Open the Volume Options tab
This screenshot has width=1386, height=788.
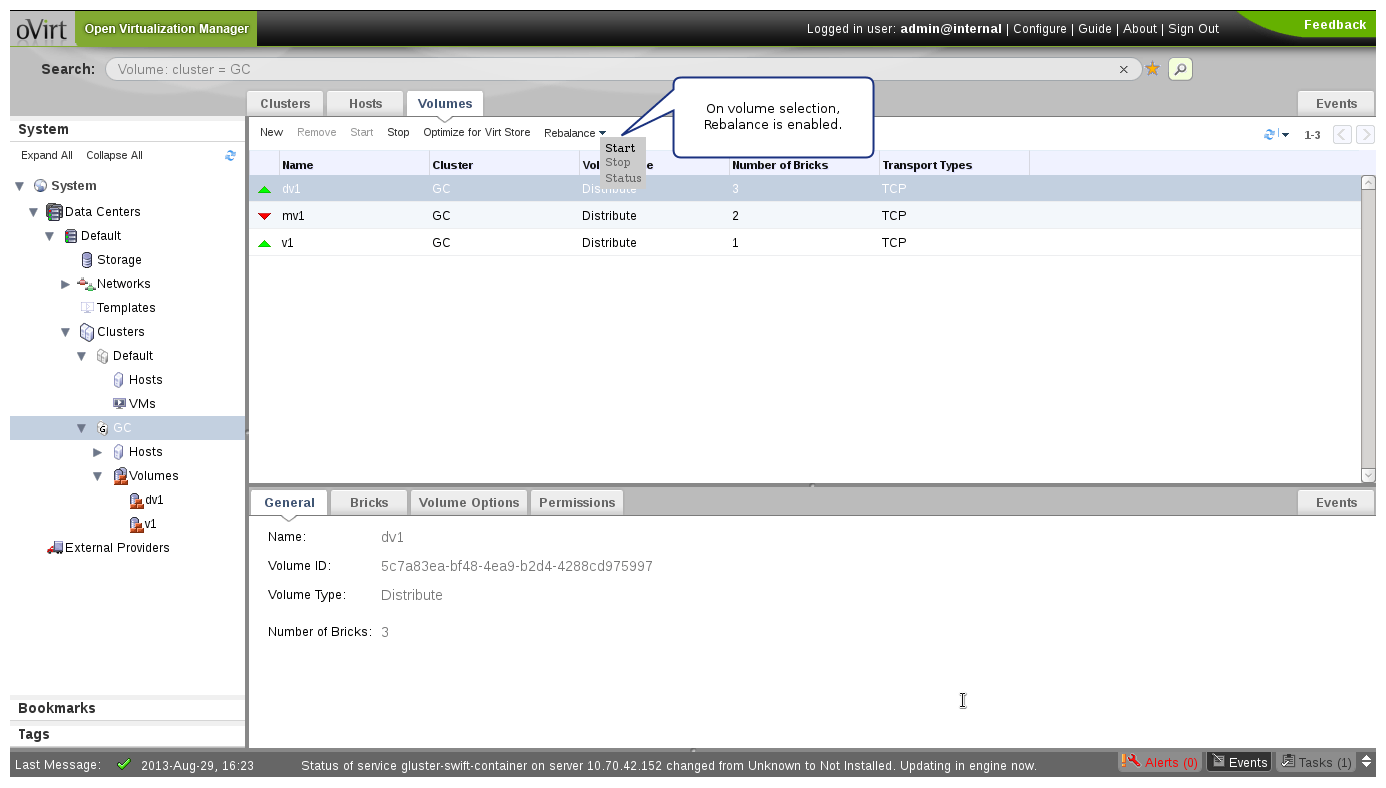pos(468,502)
